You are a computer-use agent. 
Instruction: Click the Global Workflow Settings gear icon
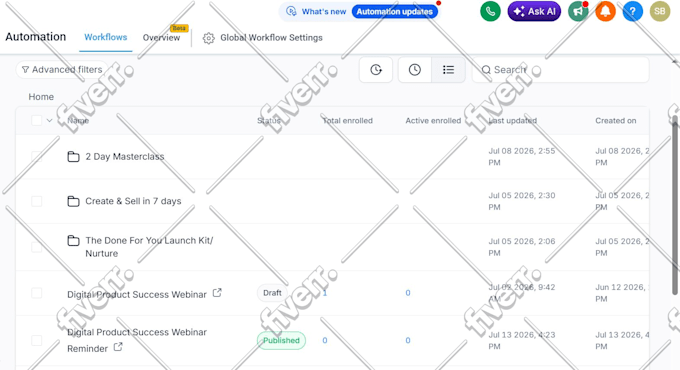click(x=208, y=38)
